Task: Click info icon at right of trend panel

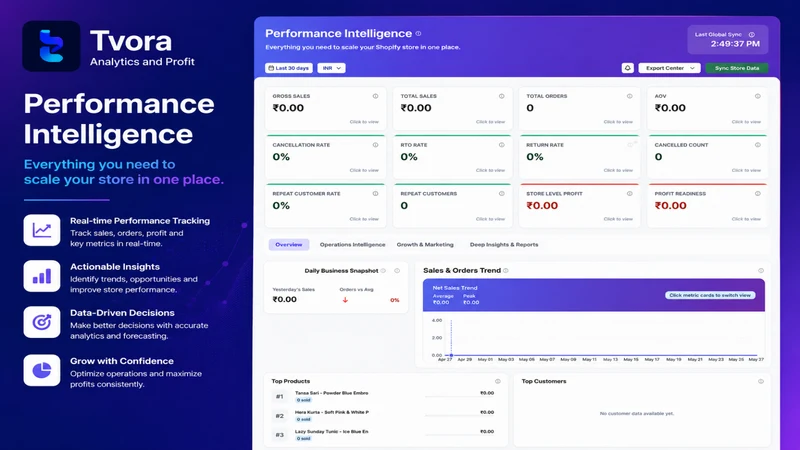Action: (x=761, y=270)
